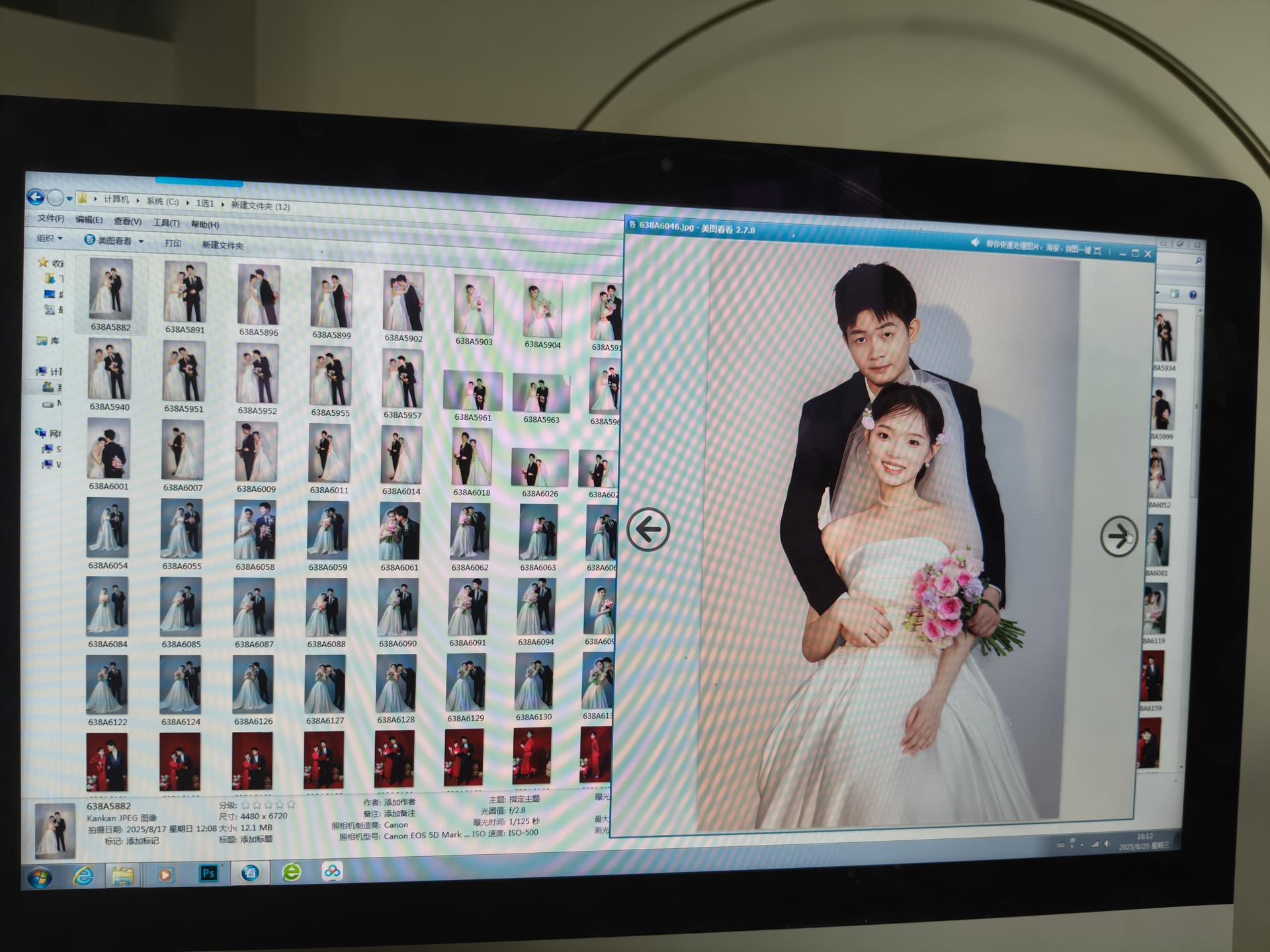Select Computer (计) in navigation pane
The image size is (1270, 952).
(x=48, y=371)
